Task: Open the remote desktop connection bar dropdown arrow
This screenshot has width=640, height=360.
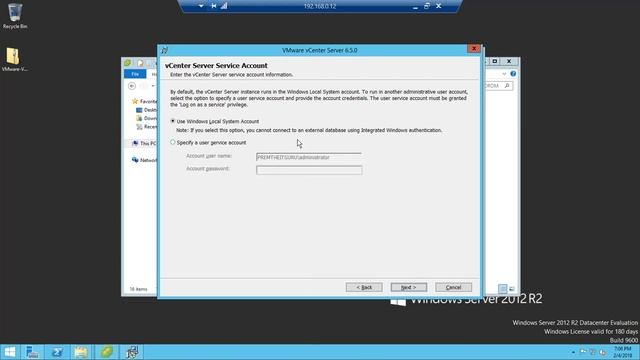Action: (x=201, y=6)
